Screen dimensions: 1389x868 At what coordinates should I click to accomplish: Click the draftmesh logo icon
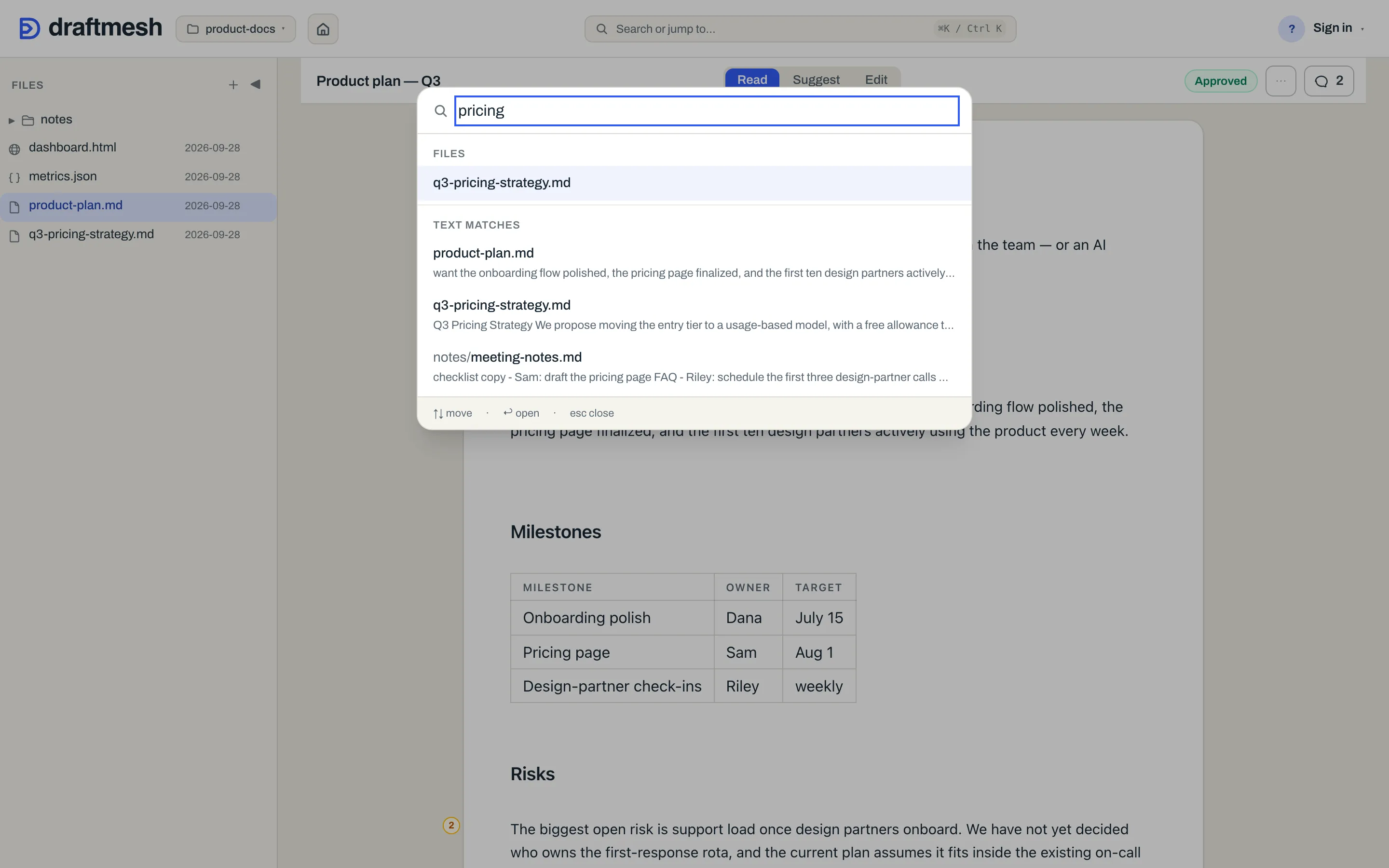[29, 28]
